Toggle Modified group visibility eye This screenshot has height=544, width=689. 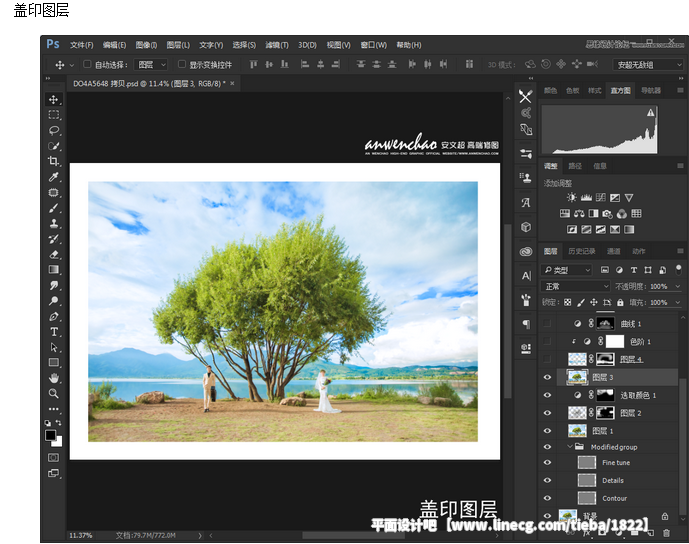pos(547,447)
